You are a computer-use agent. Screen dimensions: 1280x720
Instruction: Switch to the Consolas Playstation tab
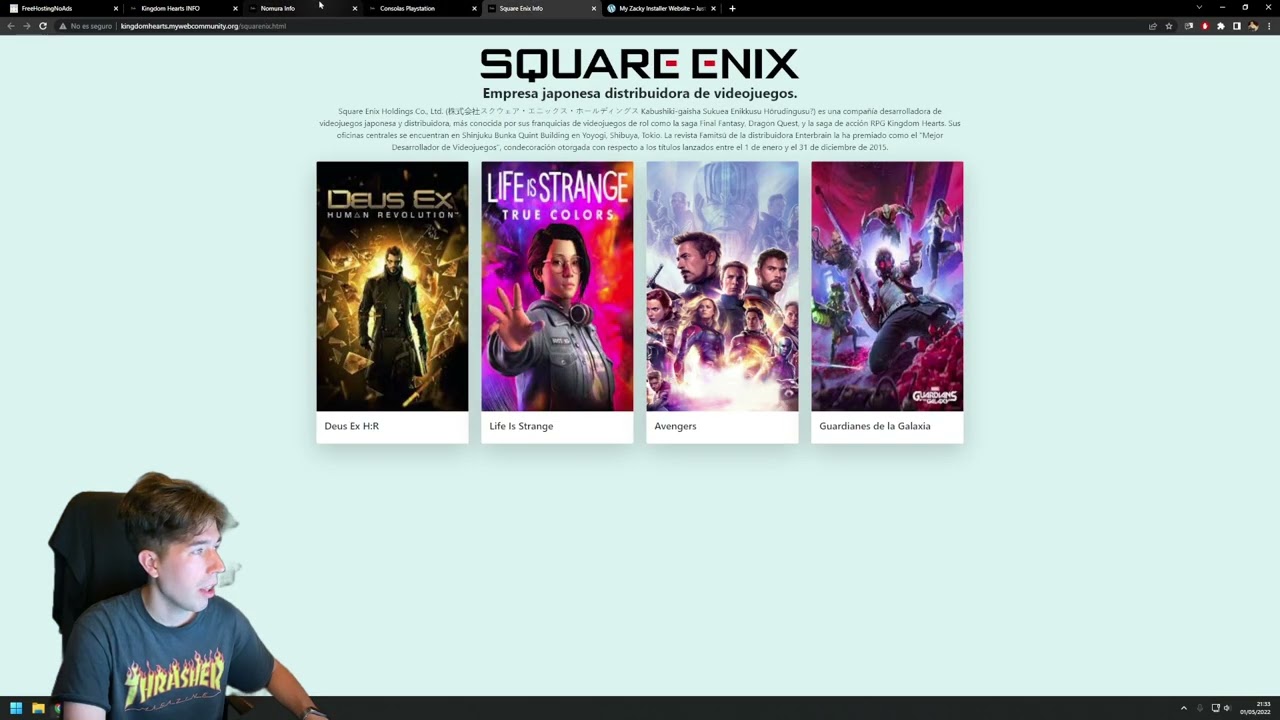click(421, 8)
